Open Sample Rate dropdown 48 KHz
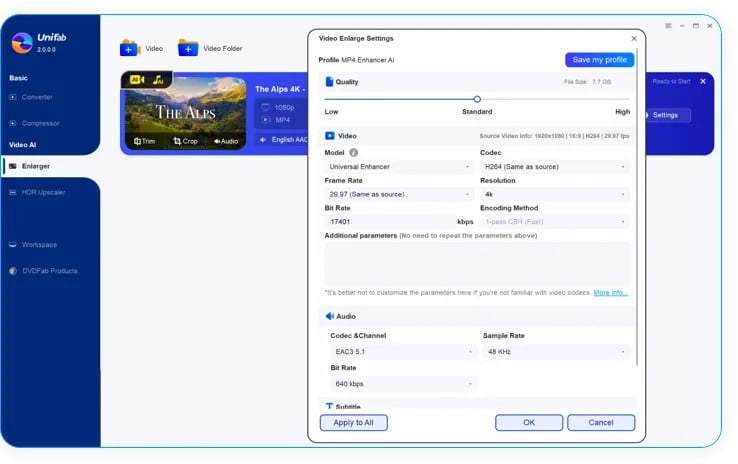738x464 pixels. coord(556,352)
